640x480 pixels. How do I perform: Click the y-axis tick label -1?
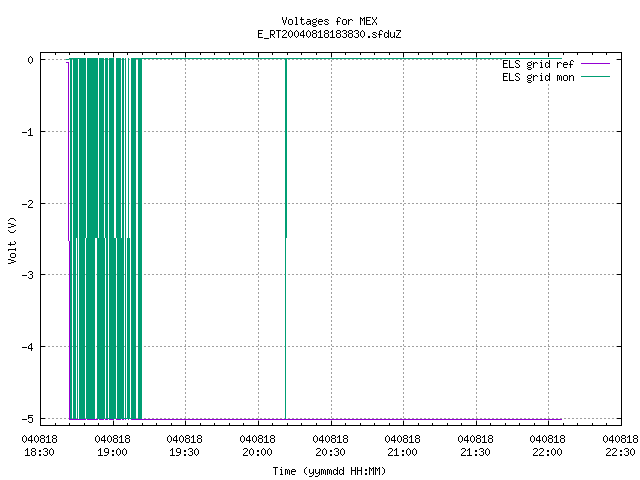point(28,132)
